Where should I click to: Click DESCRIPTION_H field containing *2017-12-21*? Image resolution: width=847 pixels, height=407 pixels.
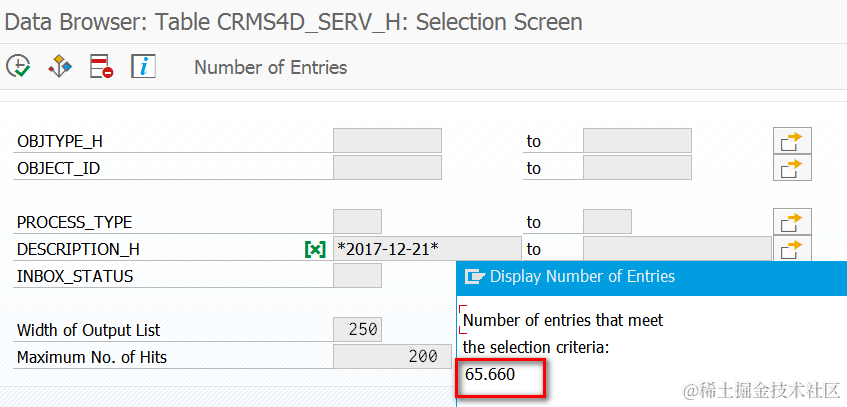pos(427,249)
